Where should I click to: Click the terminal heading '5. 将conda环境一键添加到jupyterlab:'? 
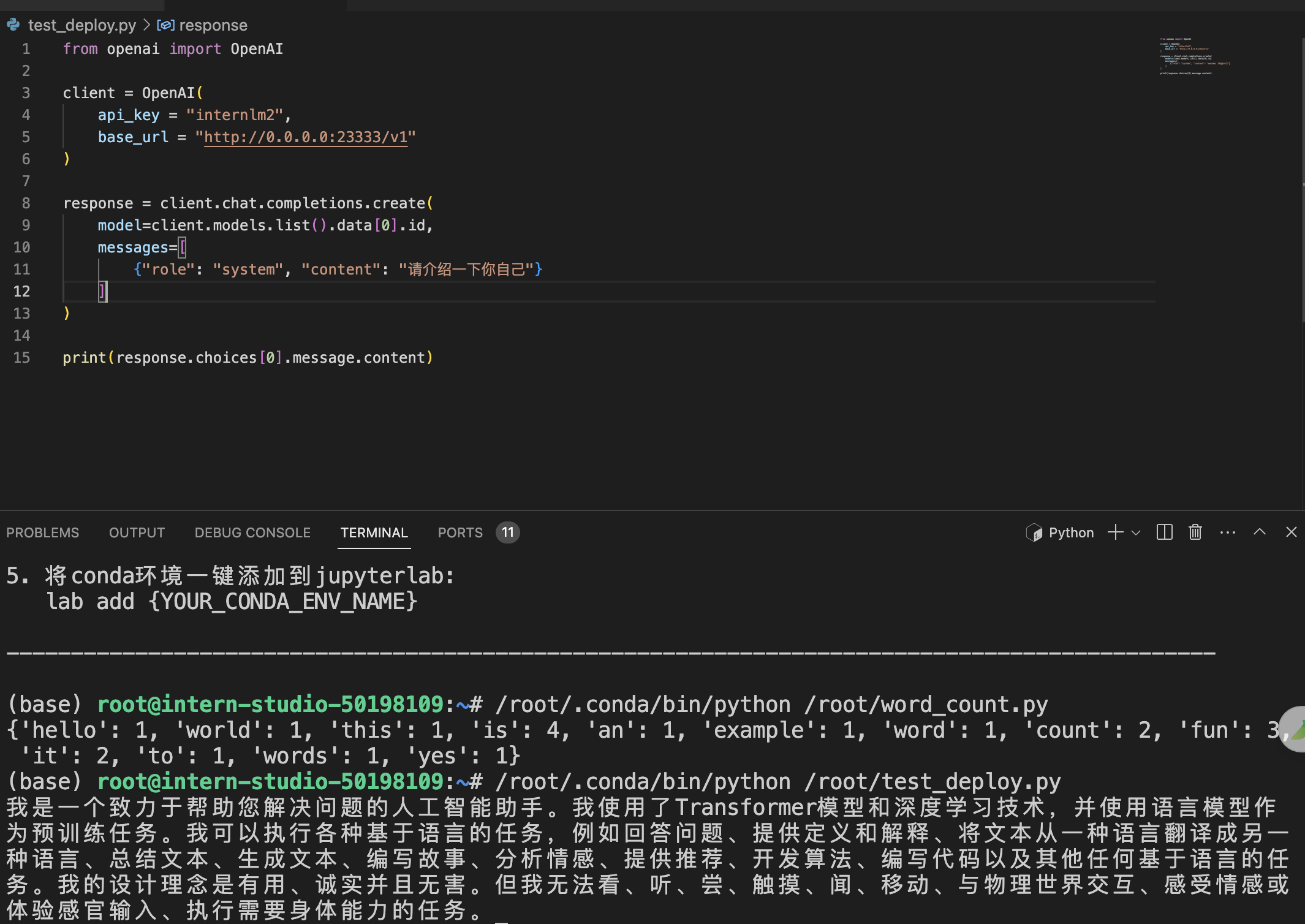pyautogui.click(x=230, y=575)
